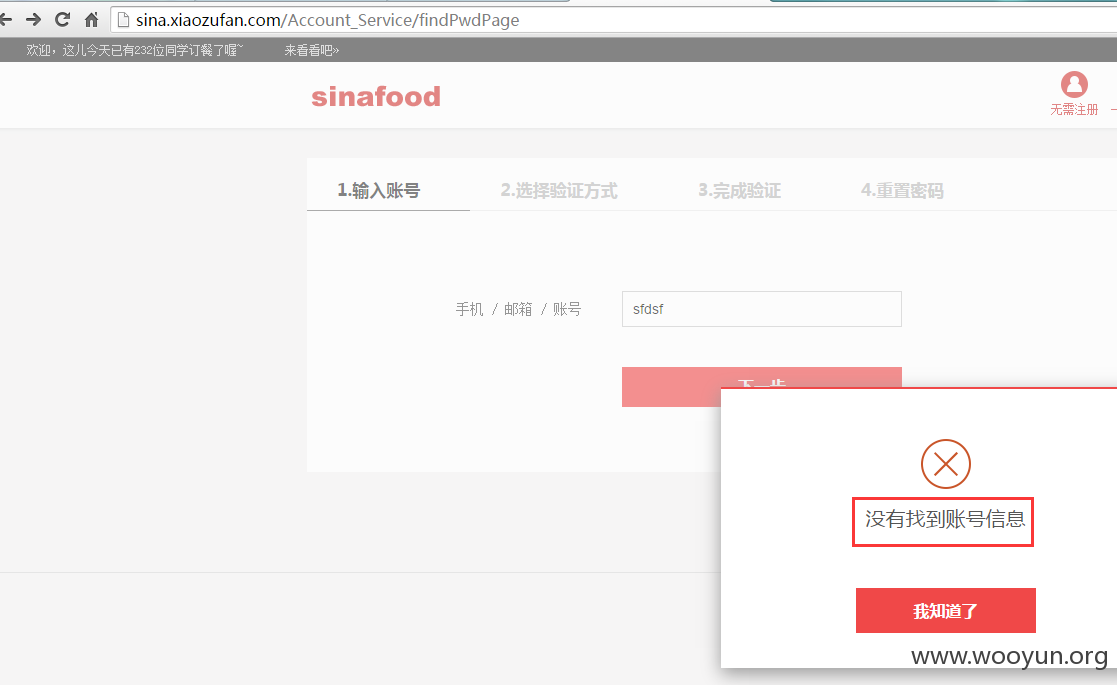Go back using browser back arrow
This screenshot has width=1117, height=685.
tap(6, 19)
